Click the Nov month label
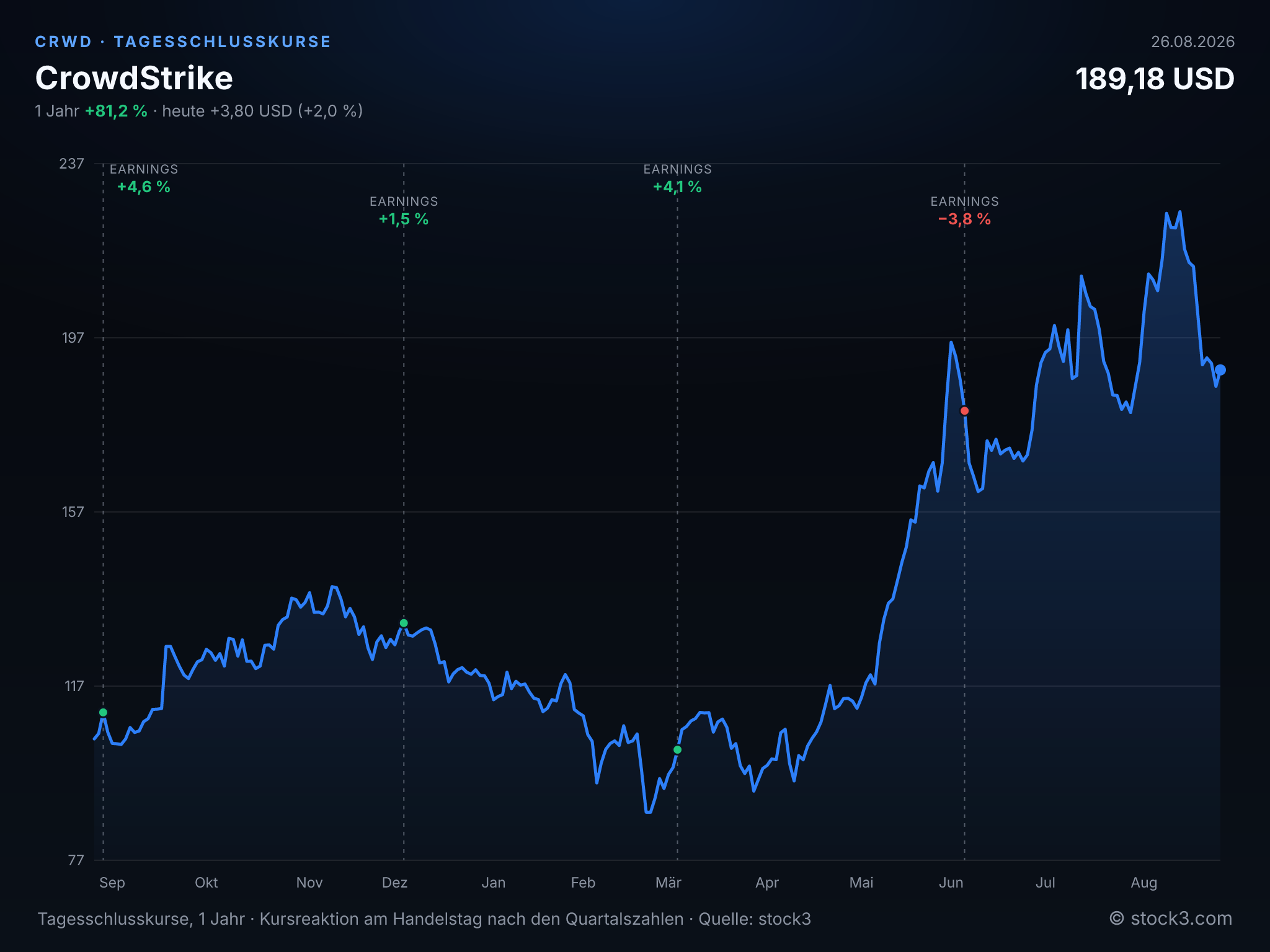This screenshot has width=1270, height=952. [309, 883]
